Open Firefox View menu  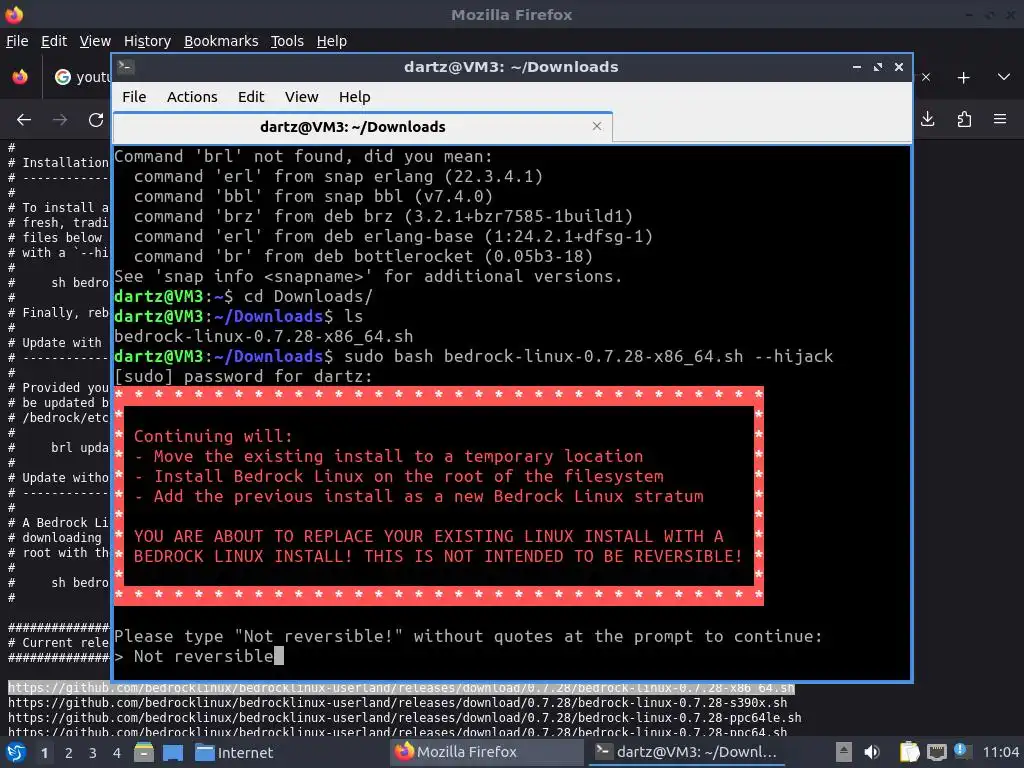[95, 41]
